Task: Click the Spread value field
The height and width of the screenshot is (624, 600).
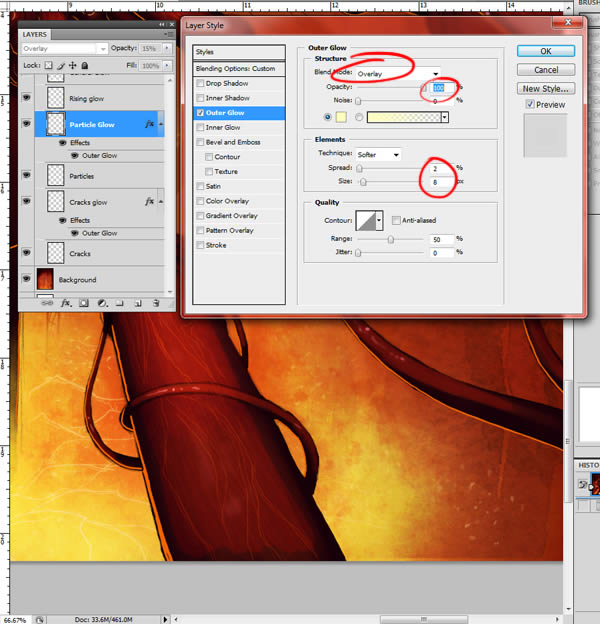Action: click(442, 168)
